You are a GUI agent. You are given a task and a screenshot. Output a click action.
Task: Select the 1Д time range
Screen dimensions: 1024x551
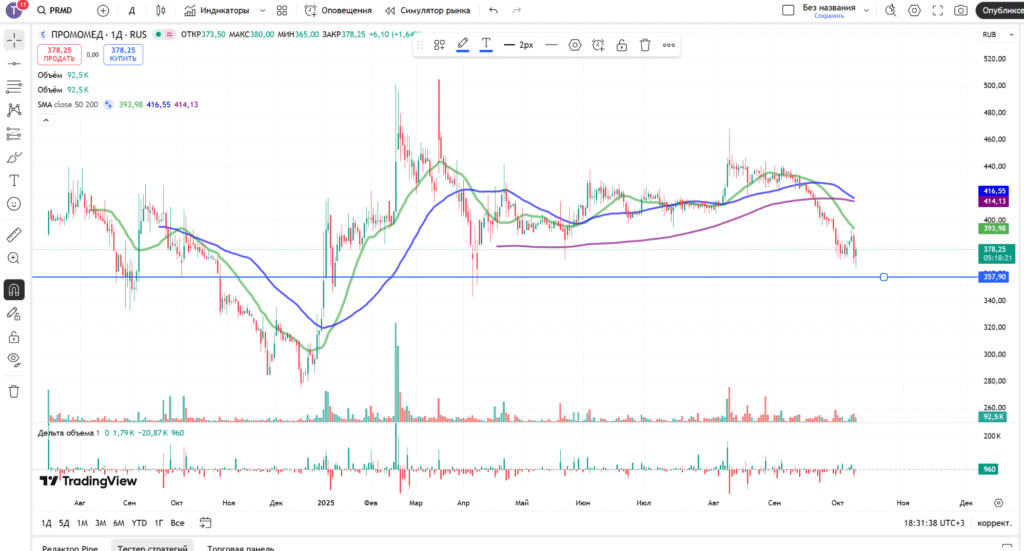point(46,523)
